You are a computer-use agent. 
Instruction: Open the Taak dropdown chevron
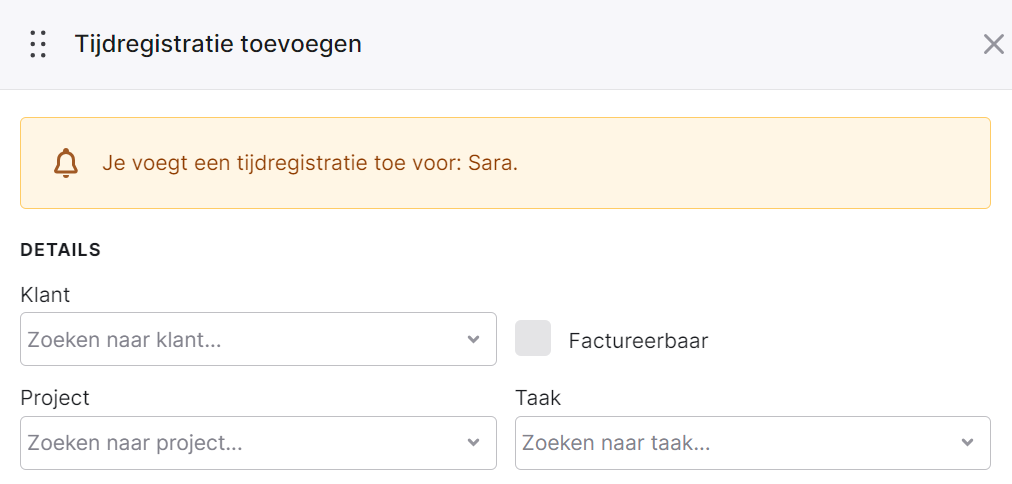point(967,443)
